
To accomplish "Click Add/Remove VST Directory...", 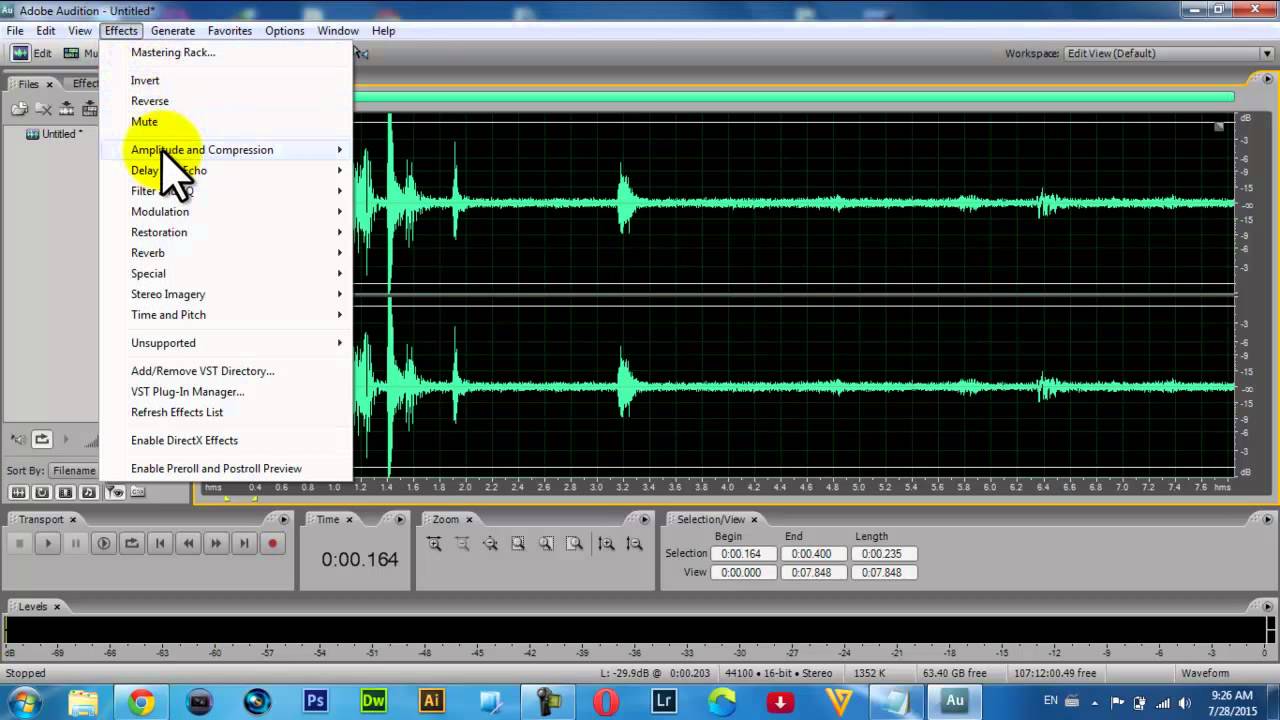I will click(x=203, y=371).
